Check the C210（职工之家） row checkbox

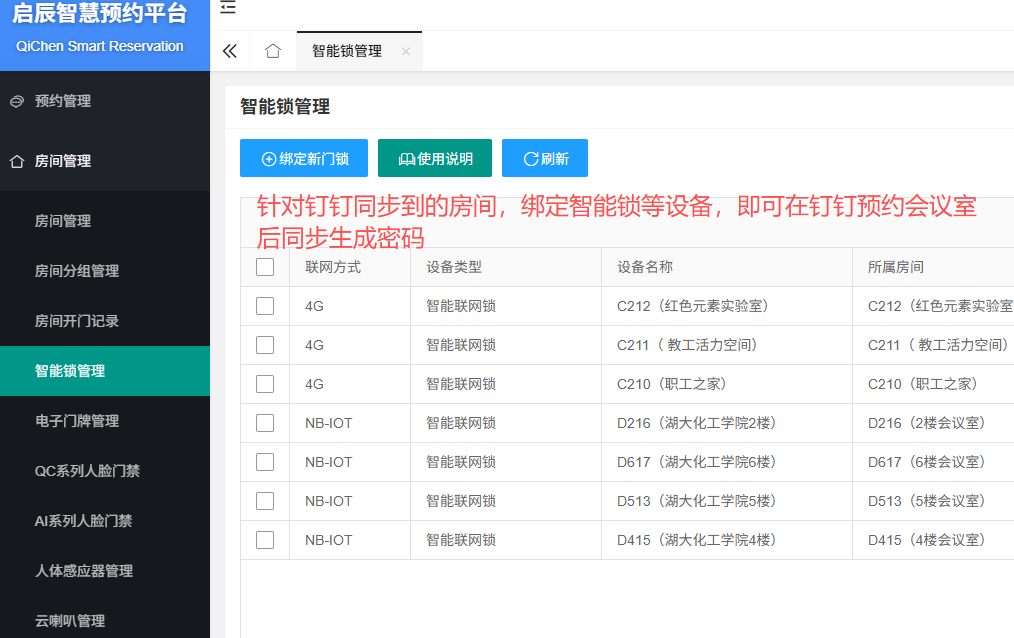[265, 384]
